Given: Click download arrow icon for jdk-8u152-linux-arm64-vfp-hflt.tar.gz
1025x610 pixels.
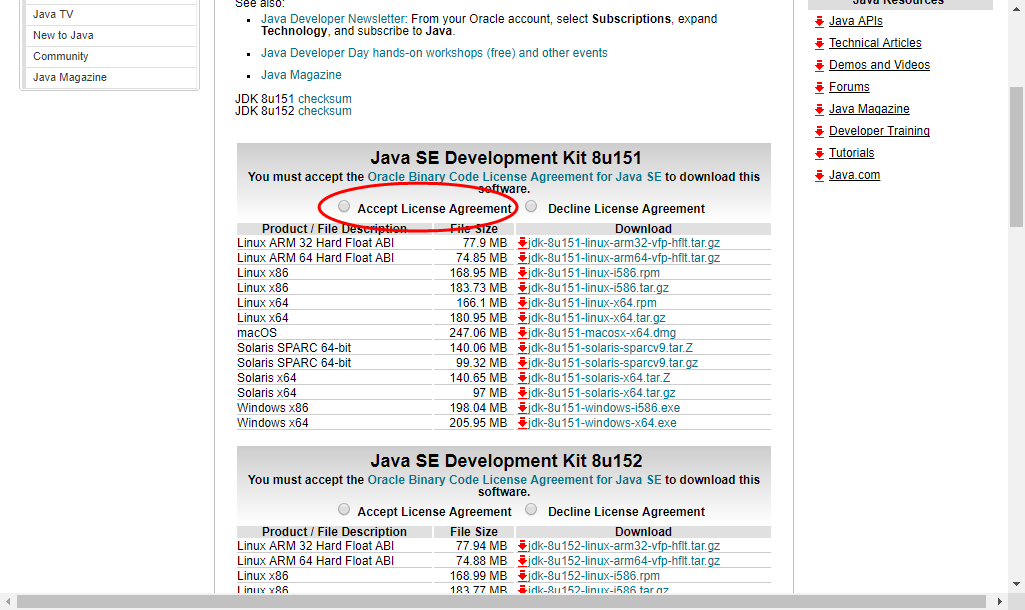Looking at the screenshot, I should [x=522, y=561].
